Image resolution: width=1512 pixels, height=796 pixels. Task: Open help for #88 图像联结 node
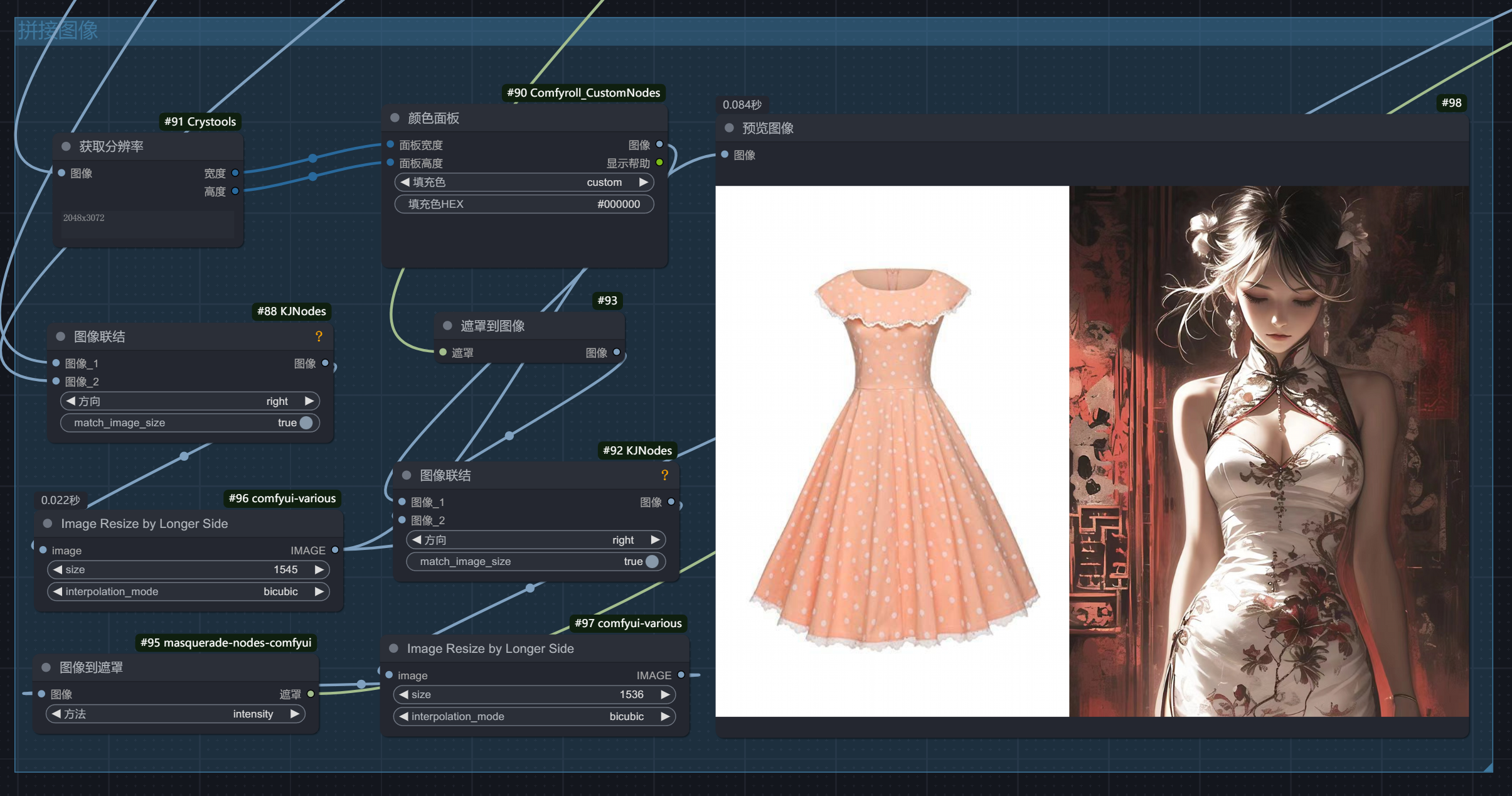pos(319,336)
